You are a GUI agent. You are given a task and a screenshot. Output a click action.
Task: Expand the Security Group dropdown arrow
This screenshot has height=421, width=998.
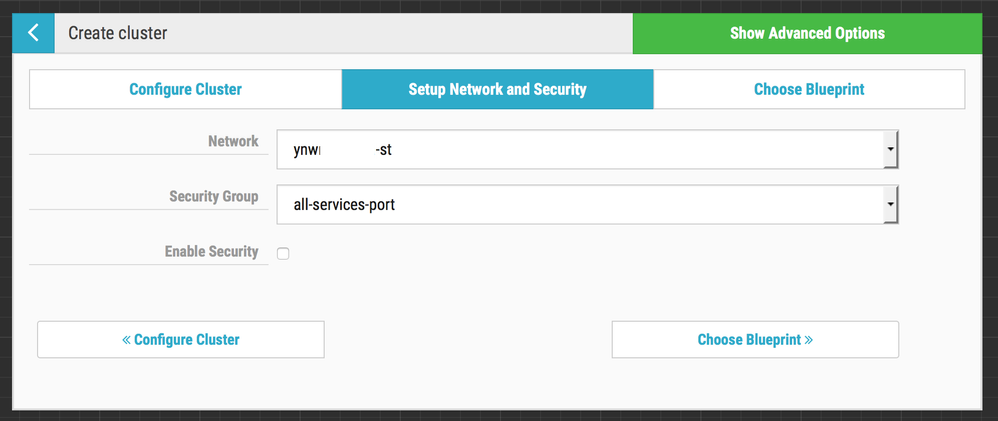(x=889, y=205)
